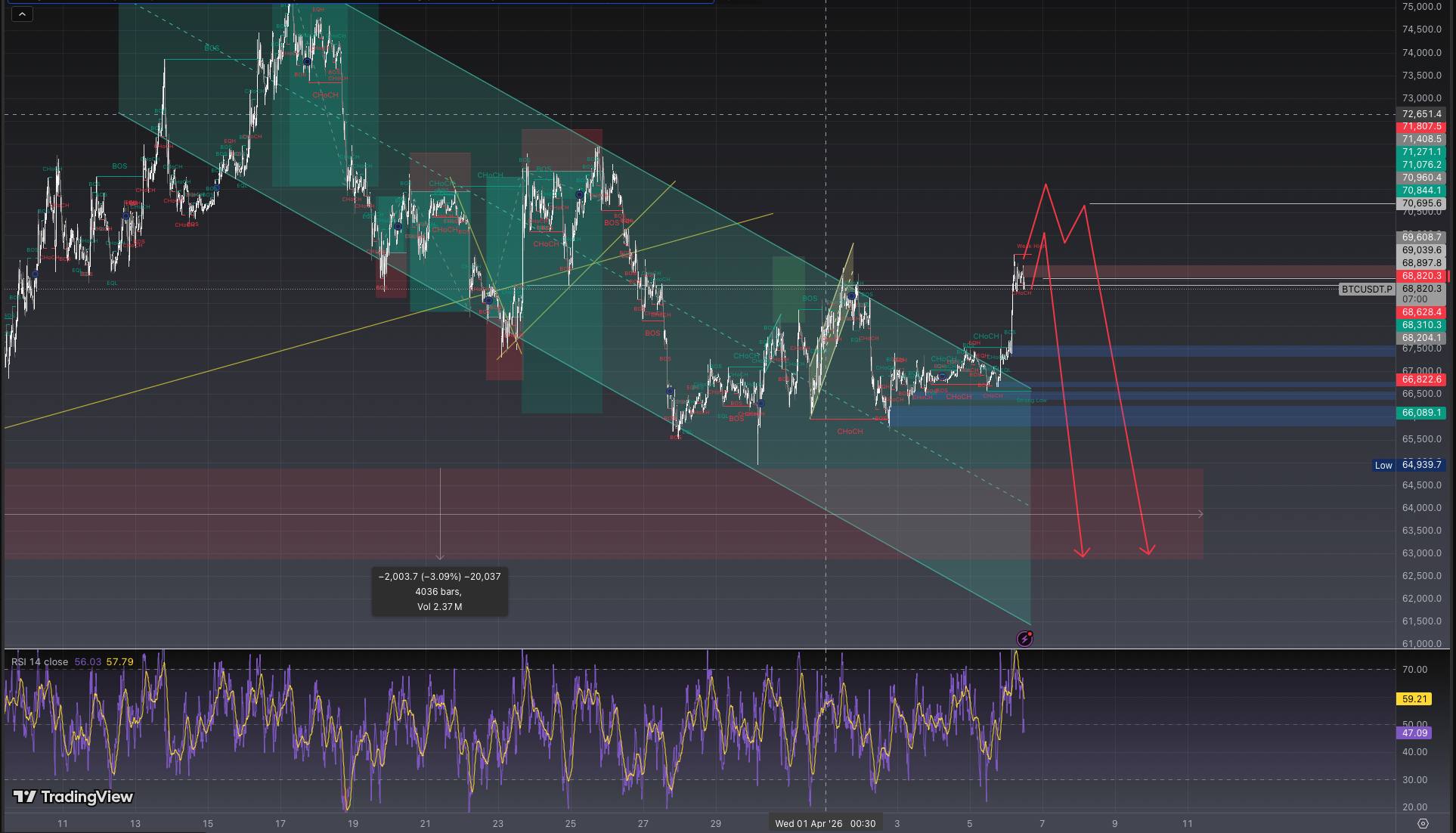Screen dimensions: 1456x833
Task: Click the red 68,820.3 last price label
Action: (1421, 276)
